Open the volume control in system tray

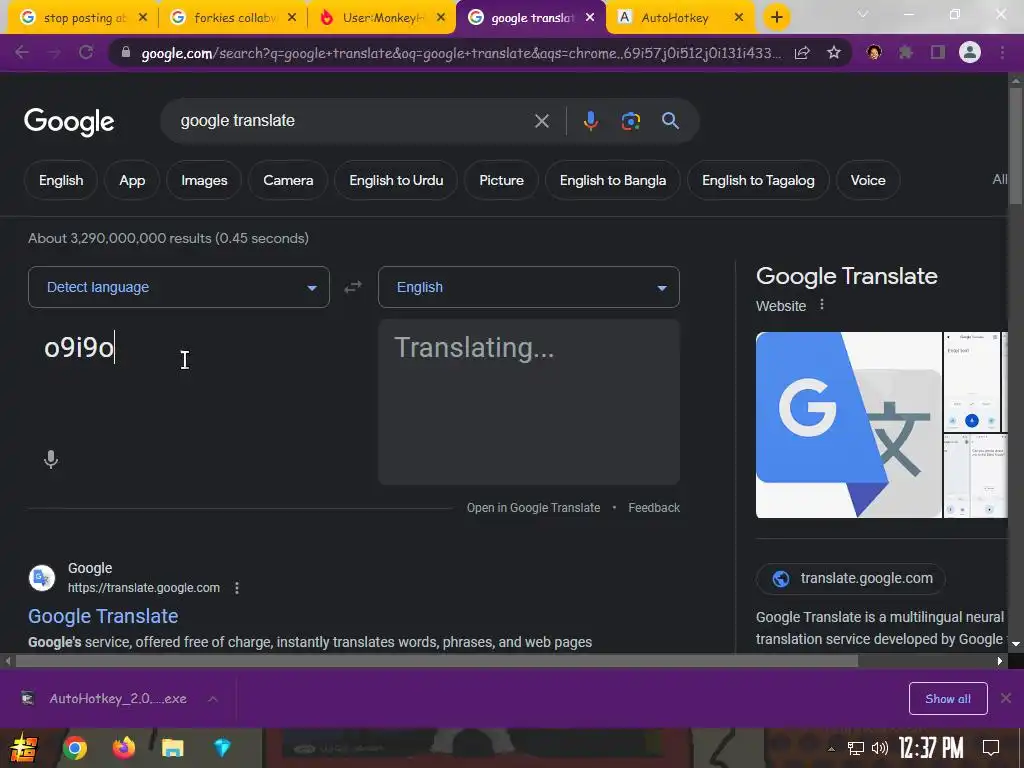pyautogui.click(x=880, y=748)
